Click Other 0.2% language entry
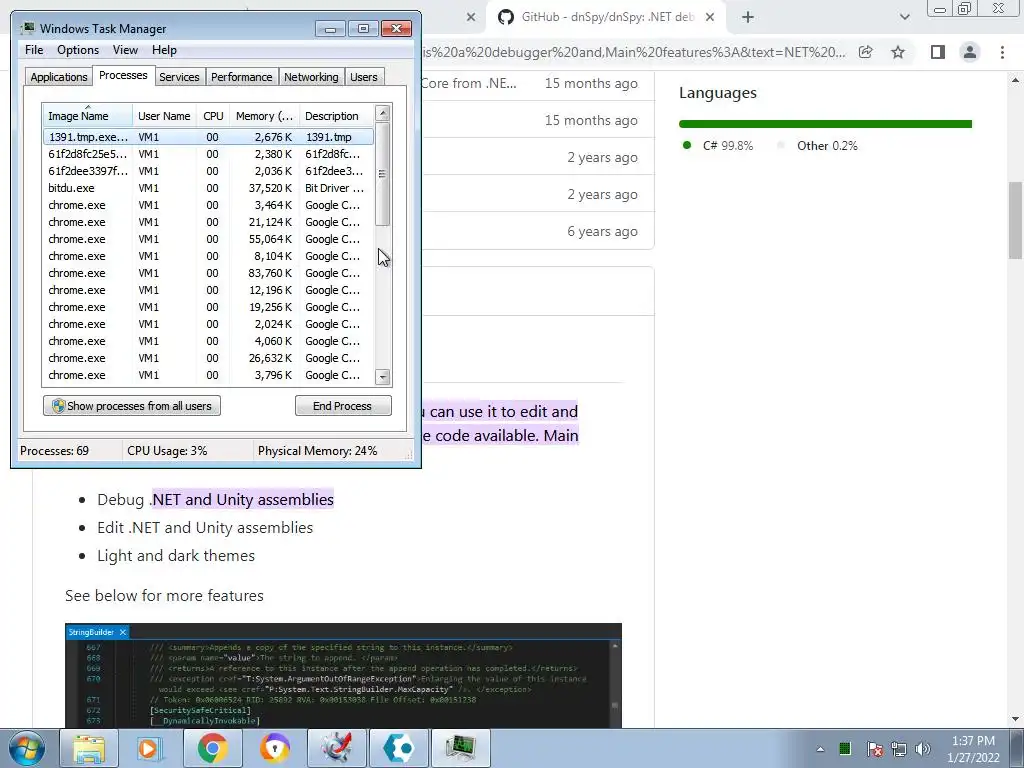This screenshot has height=768, width=1024. (818, 146)
